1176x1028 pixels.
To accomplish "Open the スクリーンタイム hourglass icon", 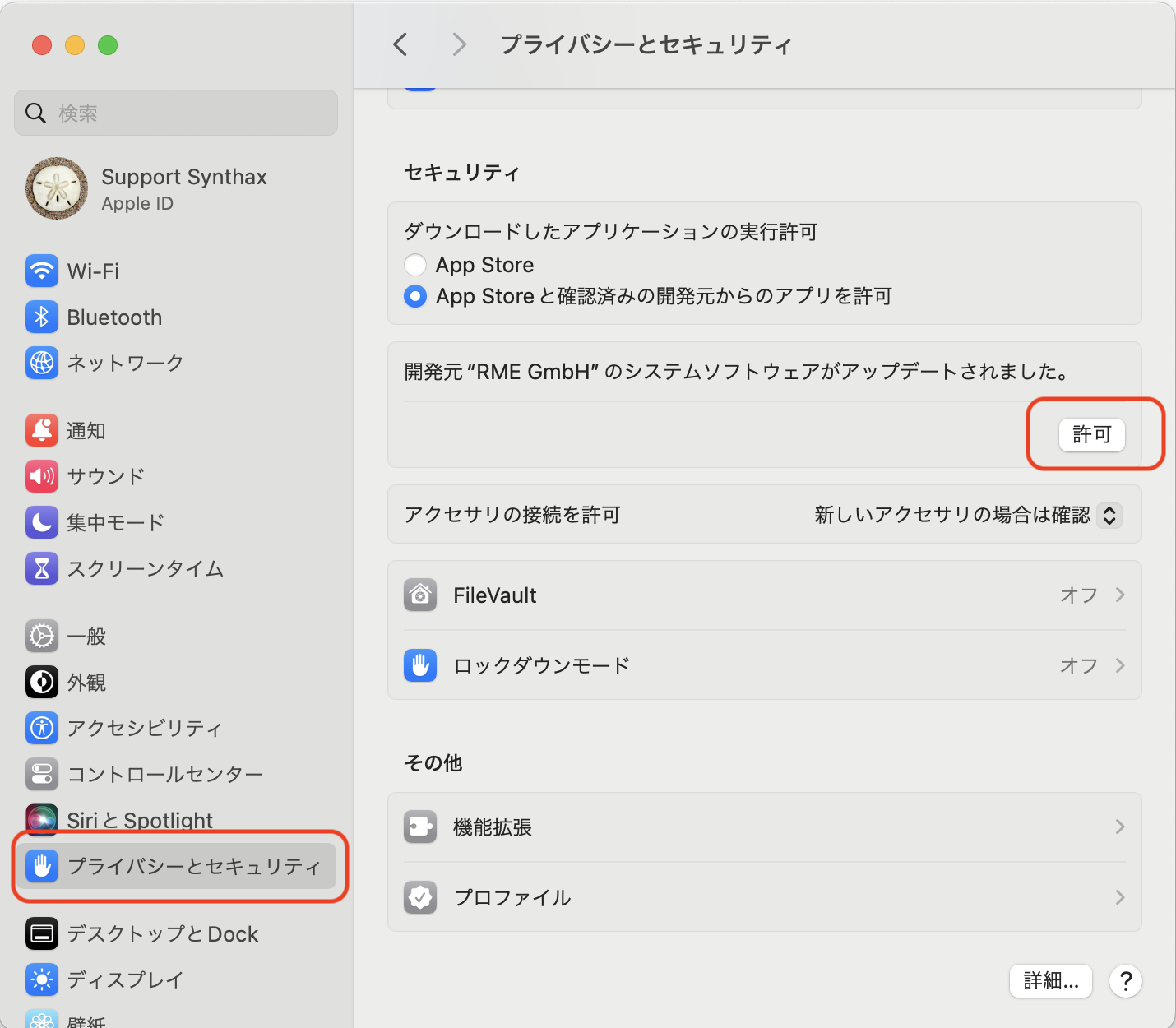I will (42, 568).
